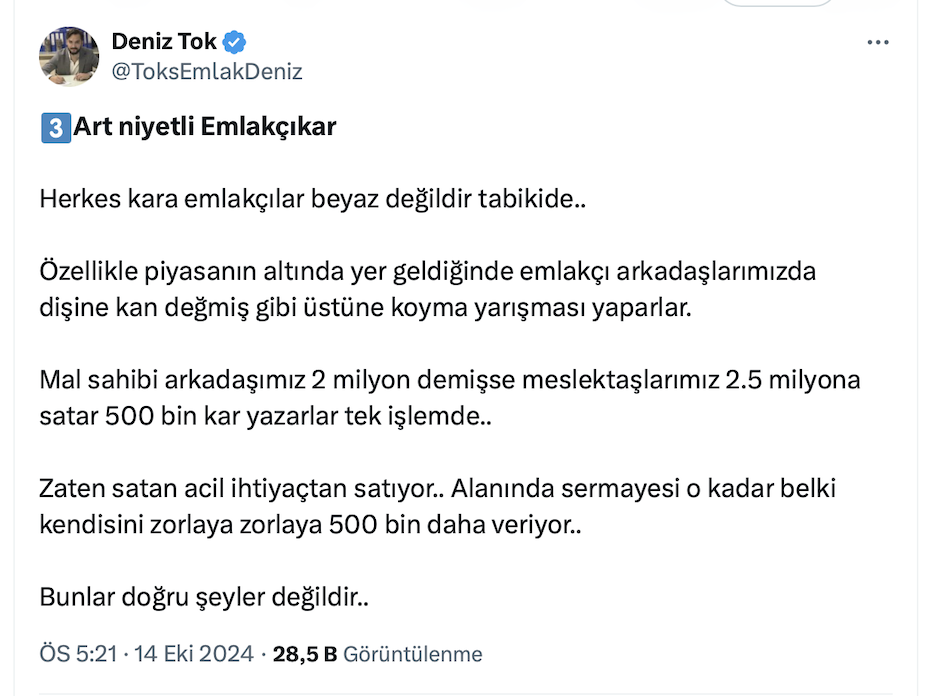Click the sentence 'Bunlar doğru şeyler değildir..'
Viewport: 932px width, 696px height.
coord(204,598)
